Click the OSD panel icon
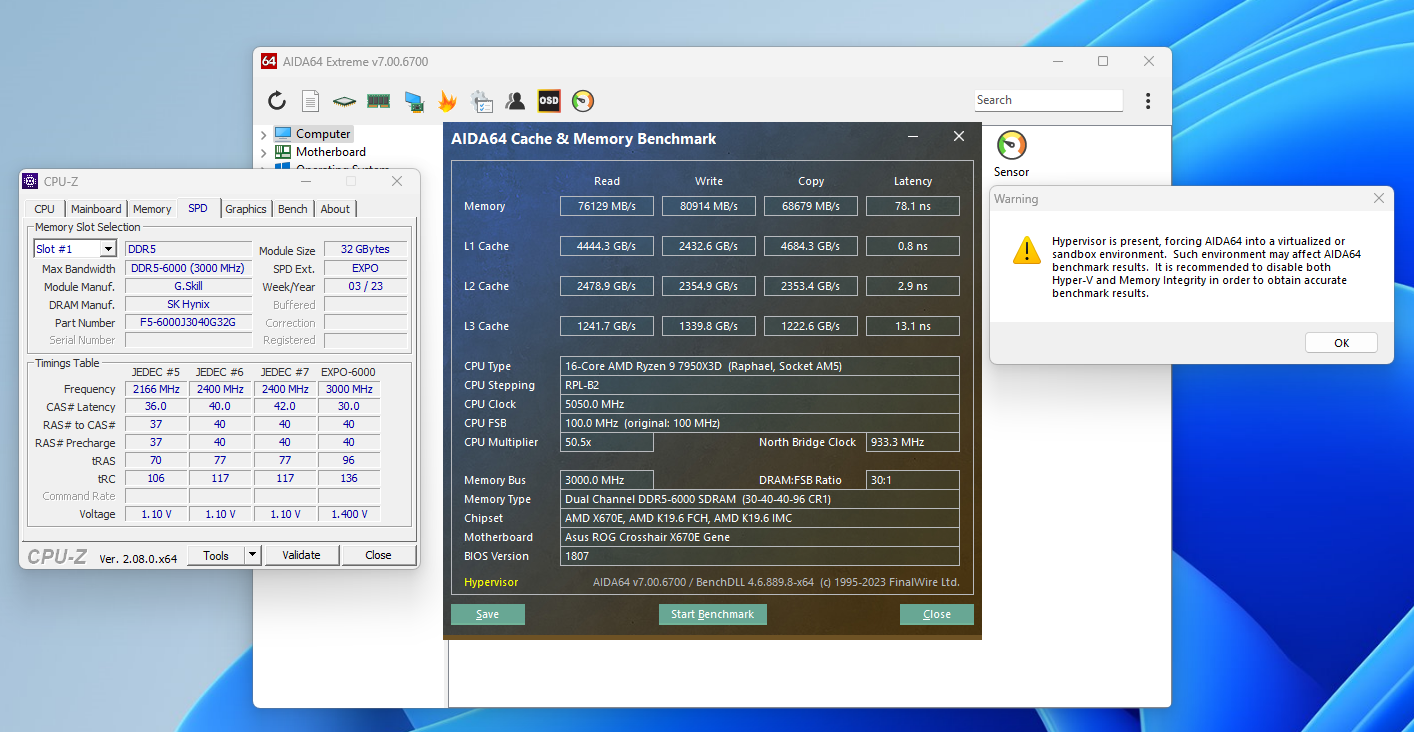Image resolution: width=1414 pixels, height=732 pixels. pos(549,101)
